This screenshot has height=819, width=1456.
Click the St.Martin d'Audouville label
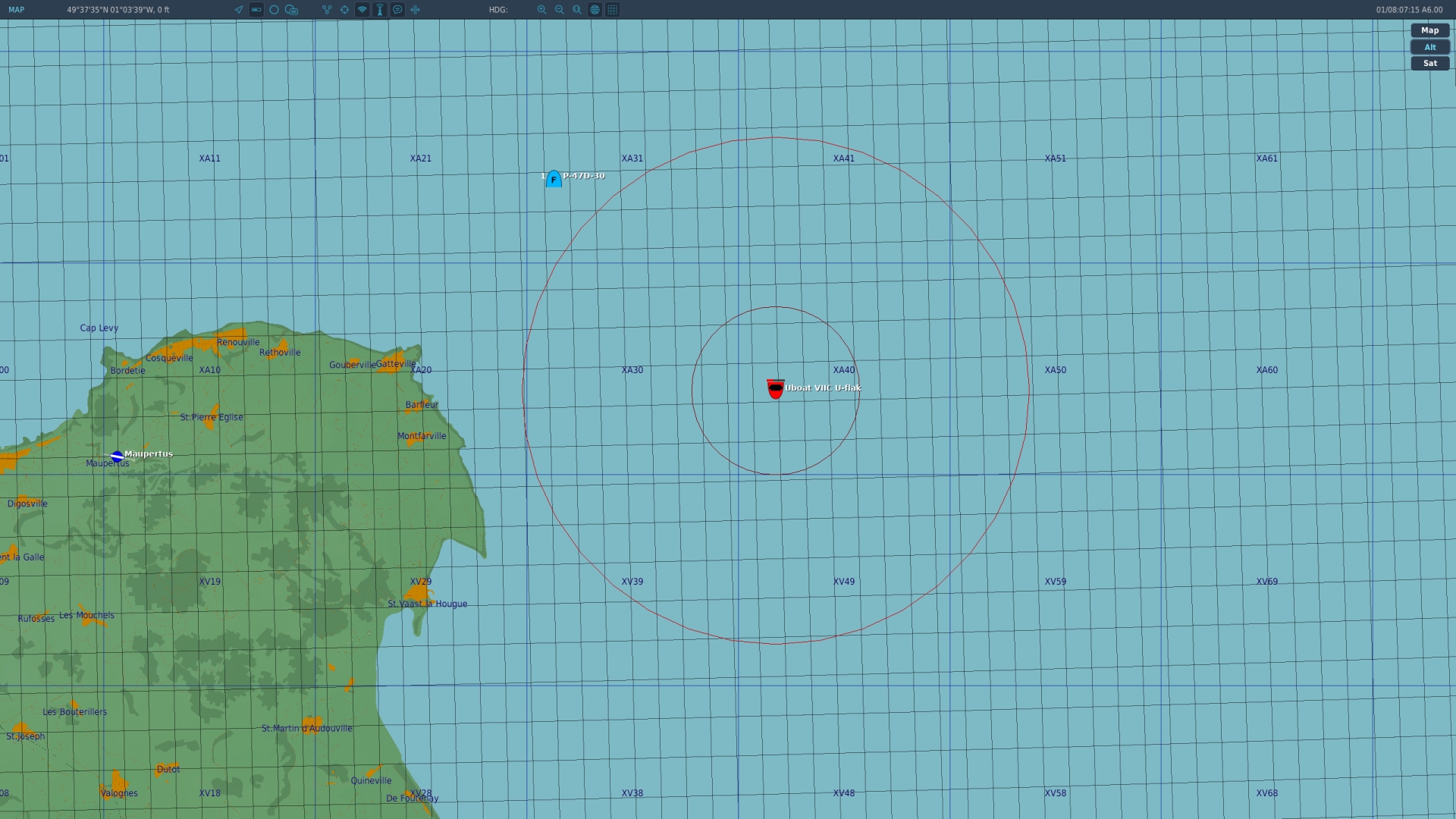pyautogui.click(x=307, y=729)
